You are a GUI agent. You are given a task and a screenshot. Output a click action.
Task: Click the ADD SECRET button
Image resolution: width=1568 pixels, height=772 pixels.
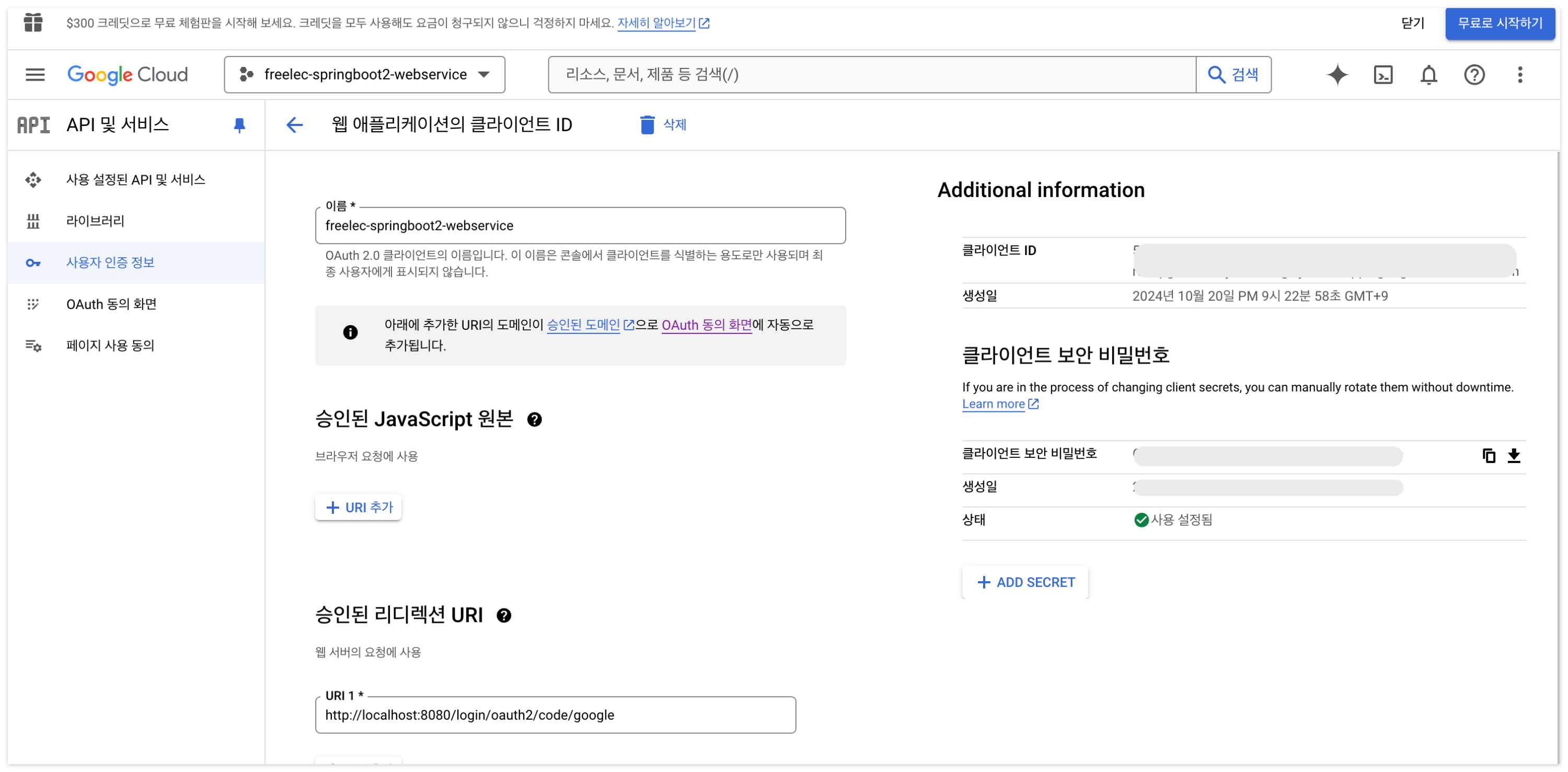click(x=1025, y=582)
